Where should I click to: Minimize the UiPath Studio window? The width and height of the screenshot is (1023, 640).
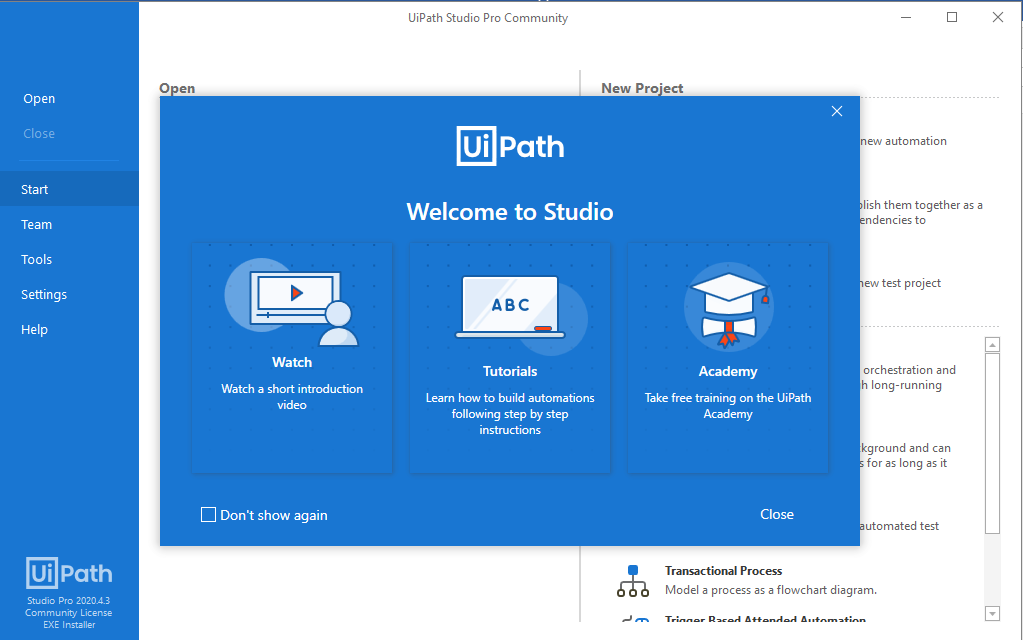tap(906, 18)
